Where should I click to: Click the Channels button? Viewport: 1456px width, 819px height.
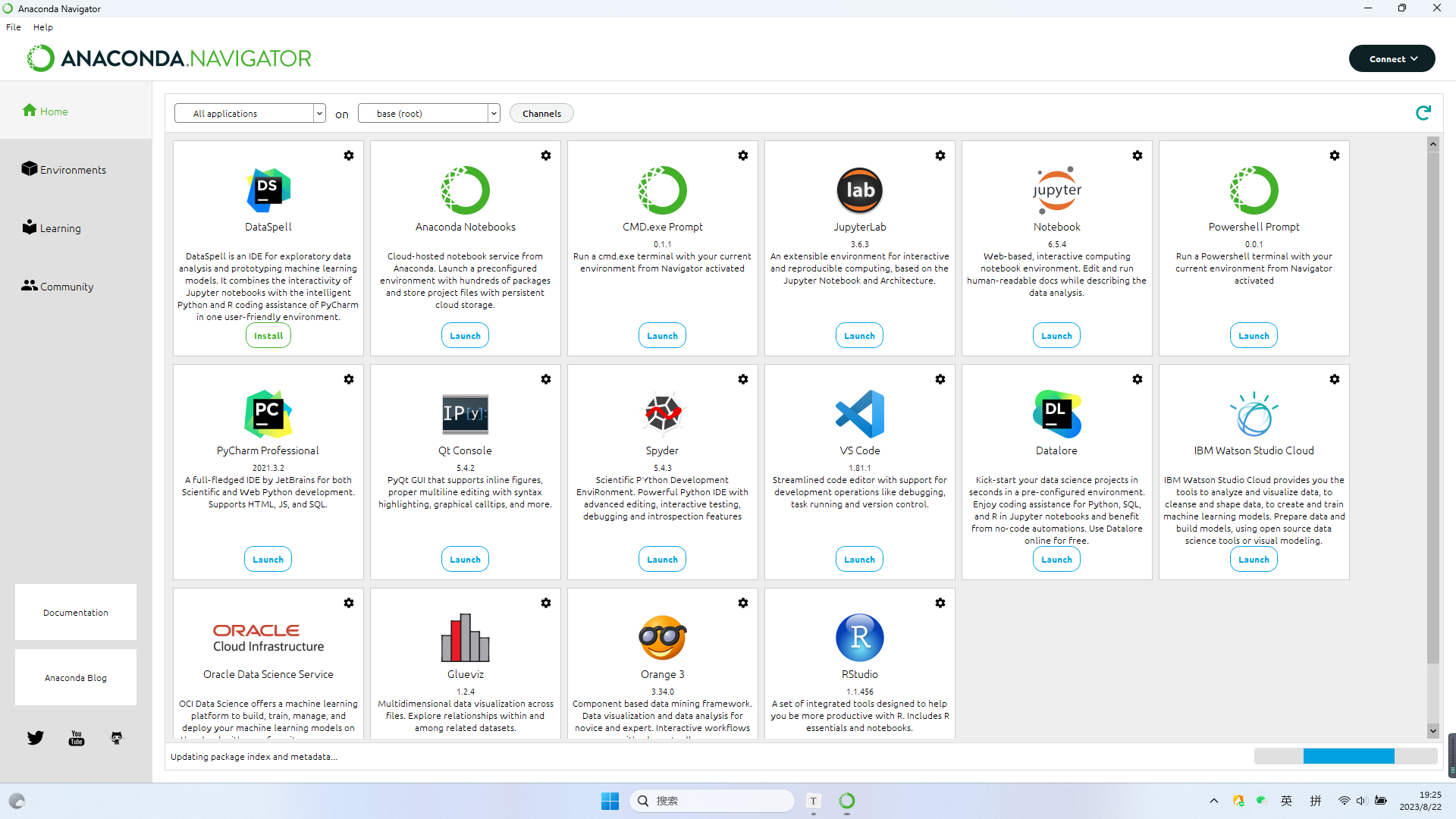pyautogui.click(x=541, y=113)
